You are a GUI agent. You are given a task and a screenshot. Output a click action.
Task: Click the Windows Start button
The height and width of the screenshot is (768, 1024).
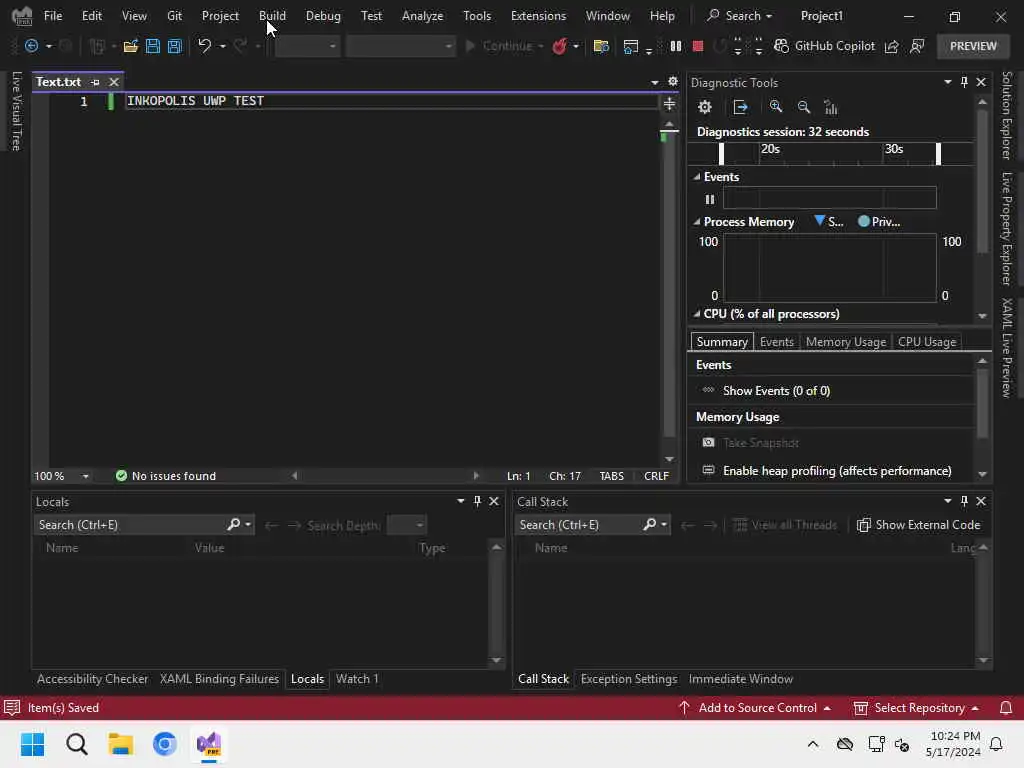click(33, 744)
